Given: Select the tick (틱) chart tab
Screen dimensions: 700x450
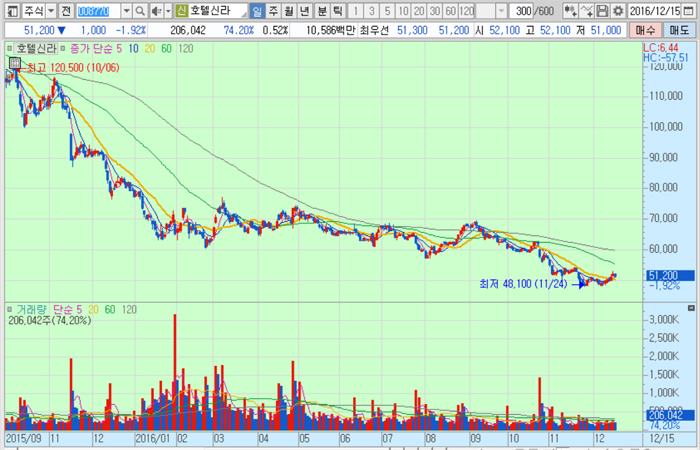Looking at the screenshot, I should tap(338, 10).
